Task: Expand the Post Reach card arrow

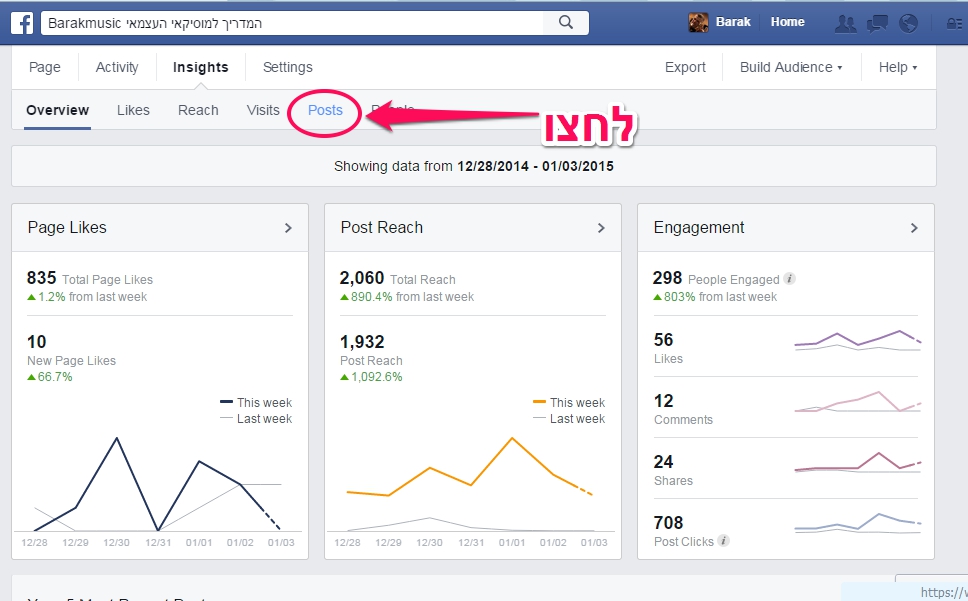Action: tap(601, 228)
